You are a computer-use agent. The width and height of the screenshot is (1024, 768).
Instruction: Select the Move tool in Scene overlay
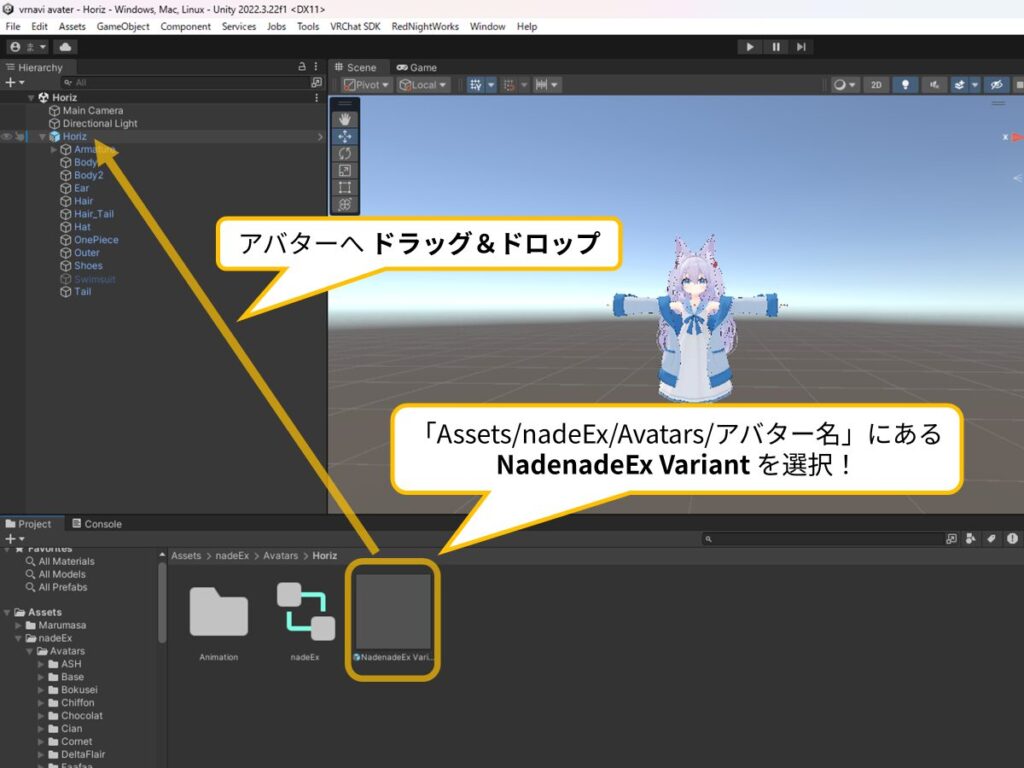point(344,136)
